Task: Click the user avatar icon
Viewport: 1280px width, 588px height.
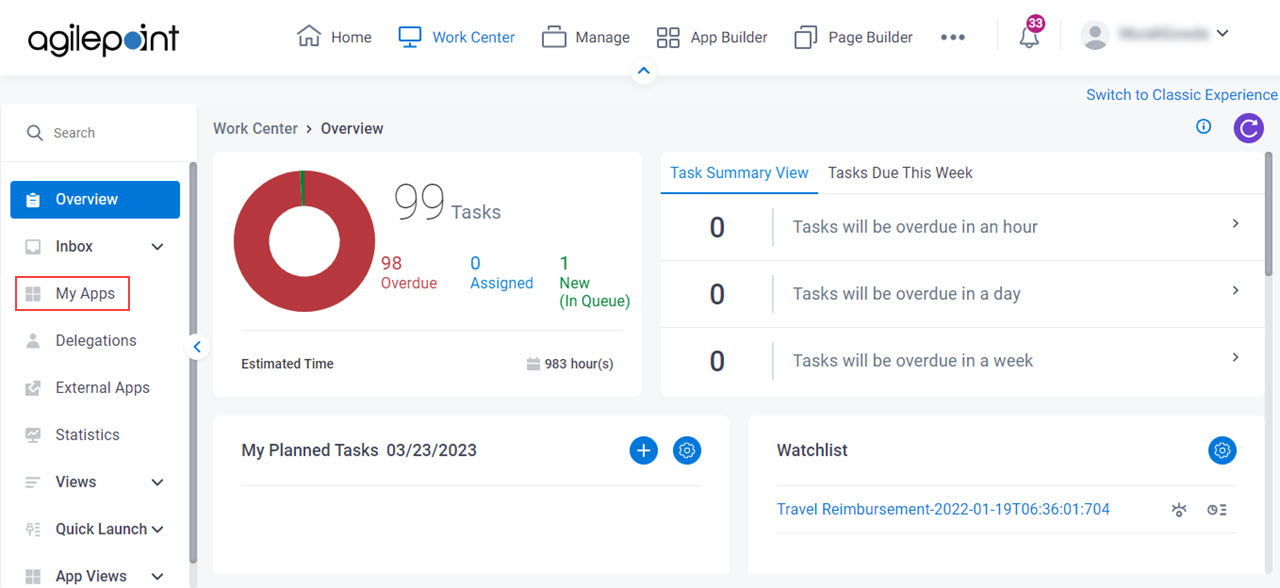Action: click(x=1096, y=36)
